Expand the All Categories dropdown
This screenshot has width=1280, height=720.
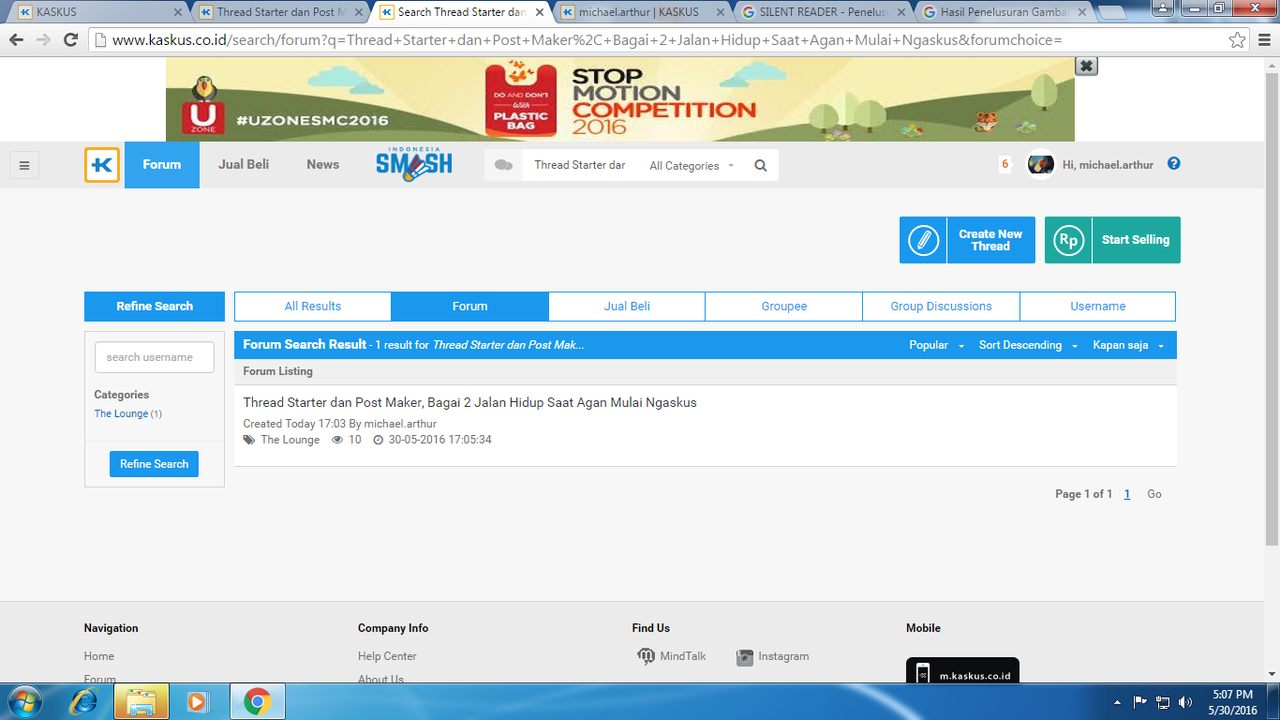[692, 166]
